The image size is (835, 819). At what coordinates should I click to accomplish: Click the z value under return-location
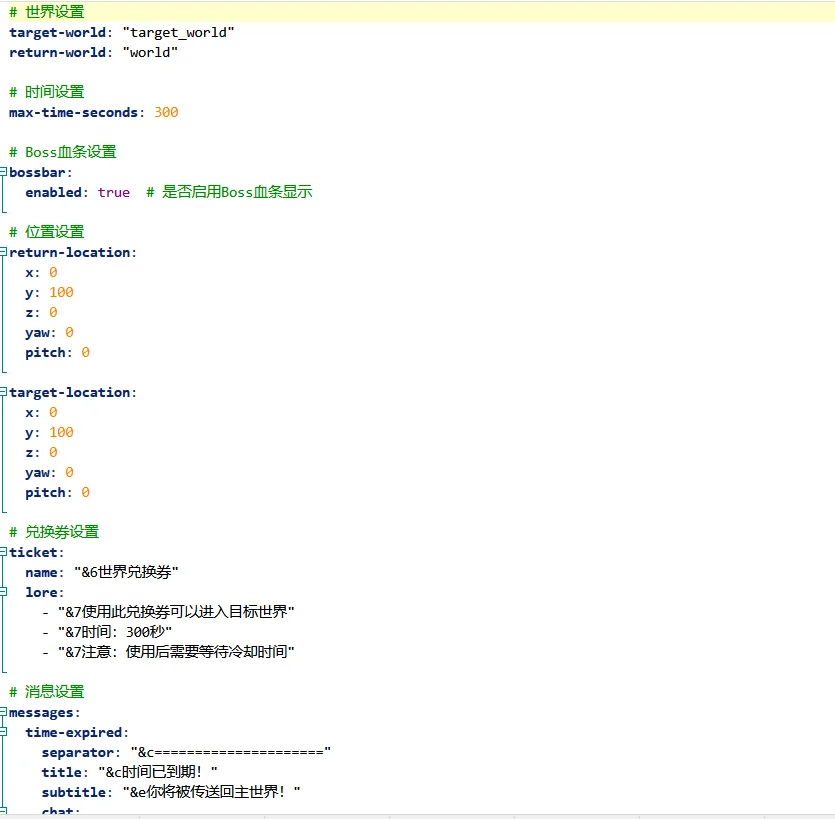click(x=53, y=313)
